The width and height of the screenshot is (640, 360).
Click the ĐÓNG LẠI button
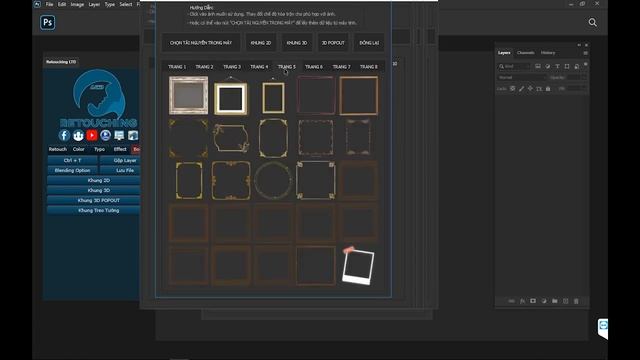[369, 43]
